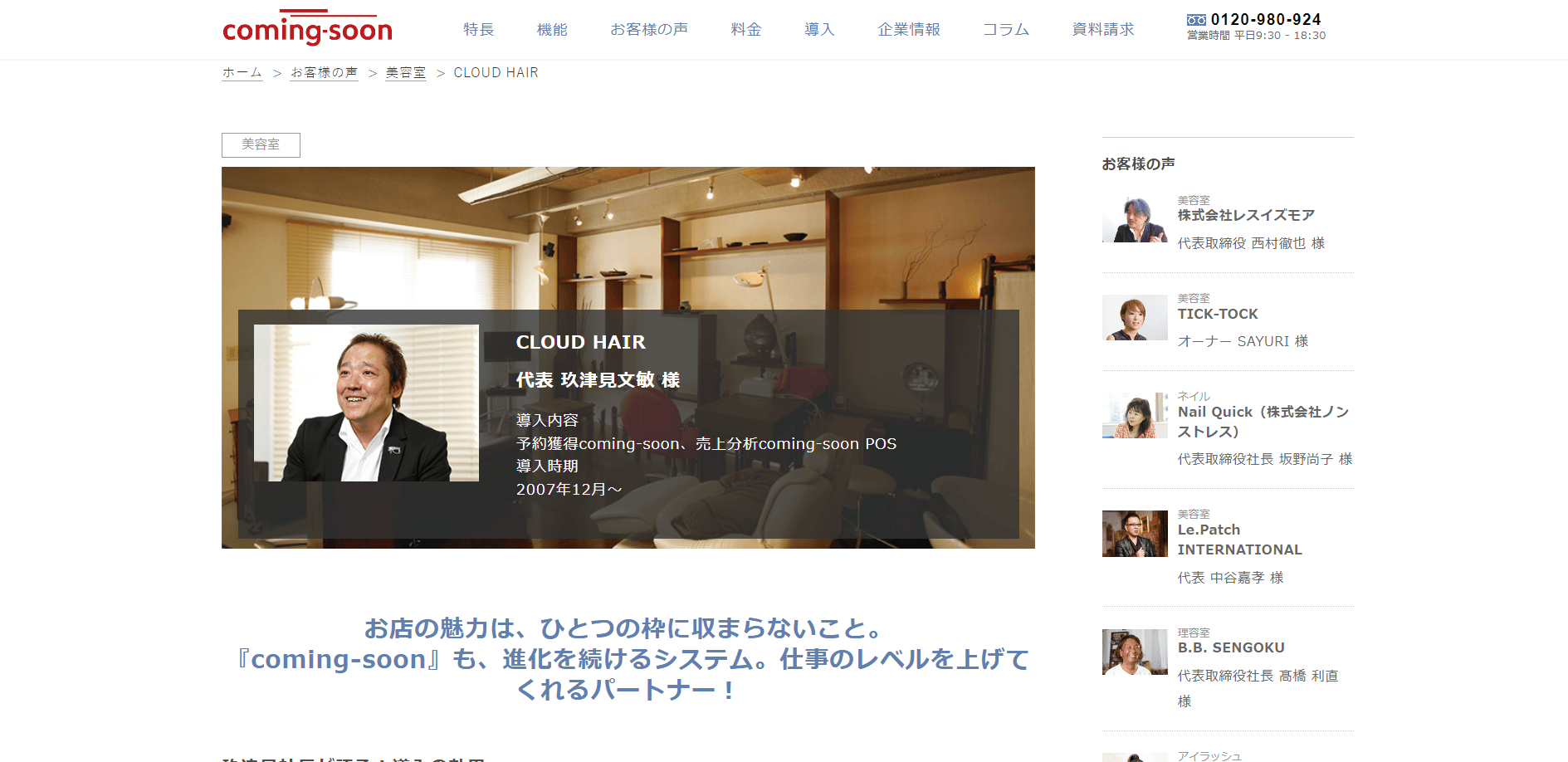Open the 機能 menu item
This screenshot has height=762, width=1568.
point(552,29)
